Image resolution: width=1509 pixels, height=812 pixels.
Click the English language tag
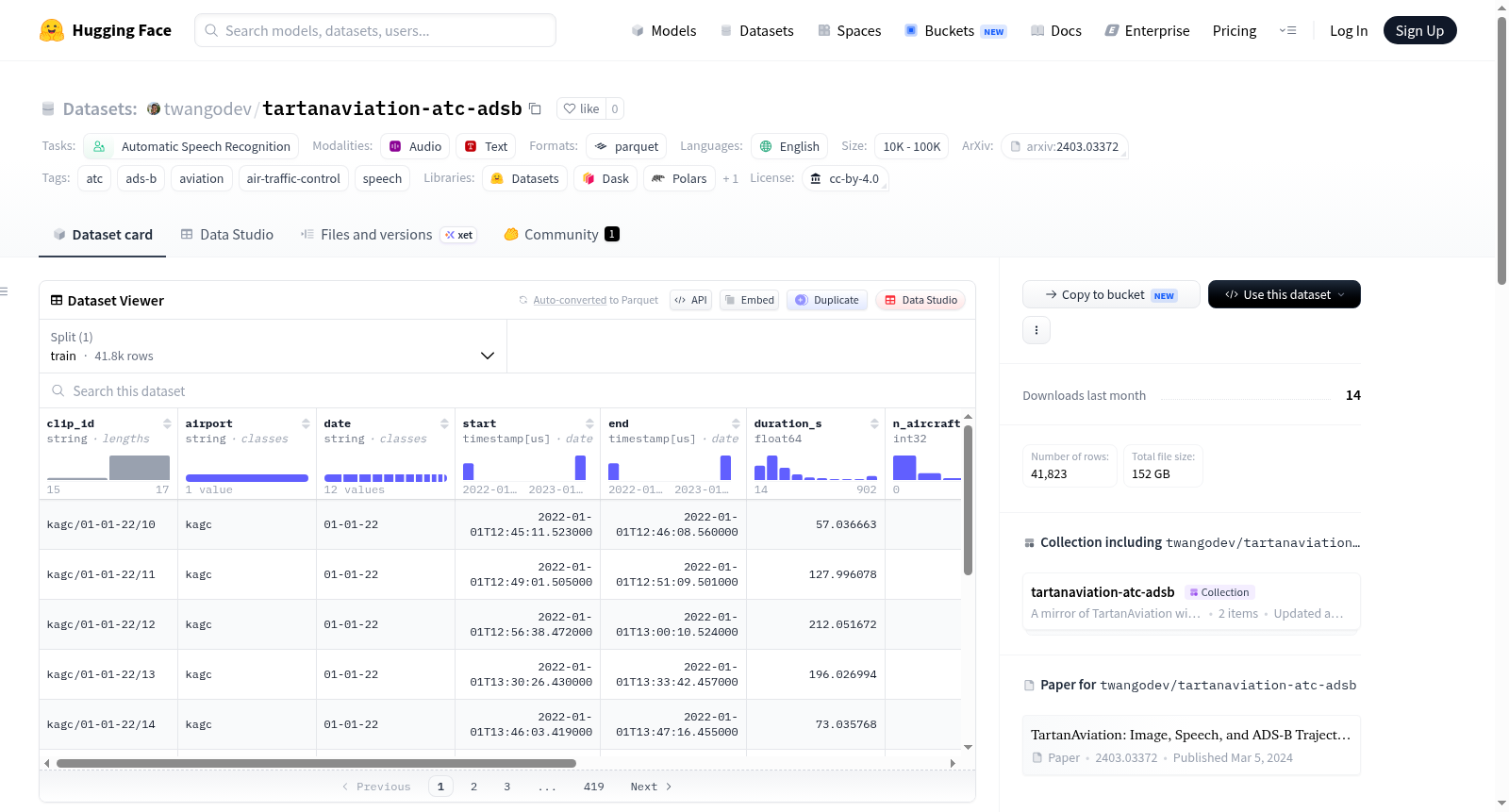pos(789,146)
